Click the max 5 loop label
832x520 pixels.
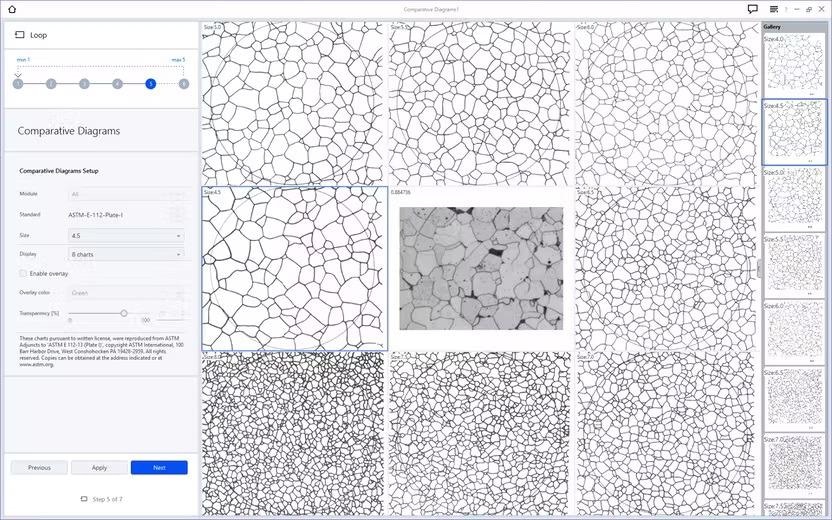(x=178, y=59)
